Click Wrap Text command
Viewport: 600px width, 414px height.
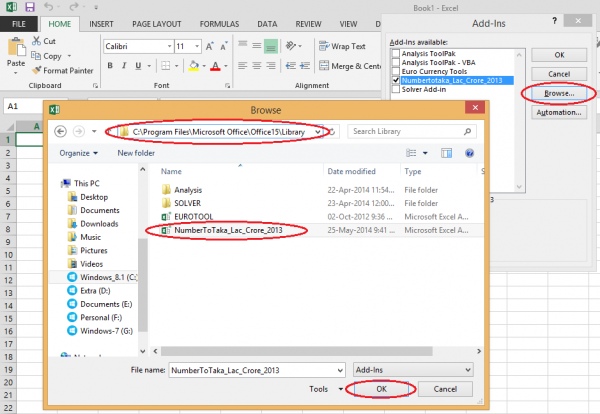[x=342, y=46]
